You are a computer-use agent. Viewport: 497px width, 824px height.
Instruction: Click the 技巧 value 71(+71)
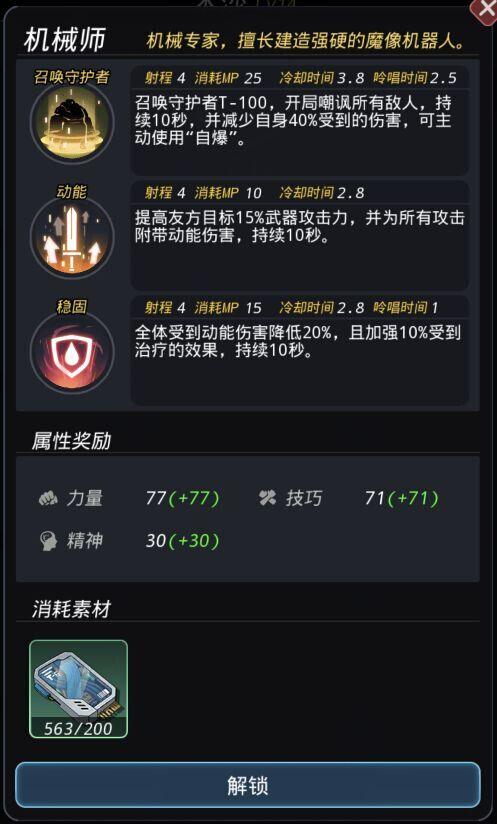(x=401, y=498)
